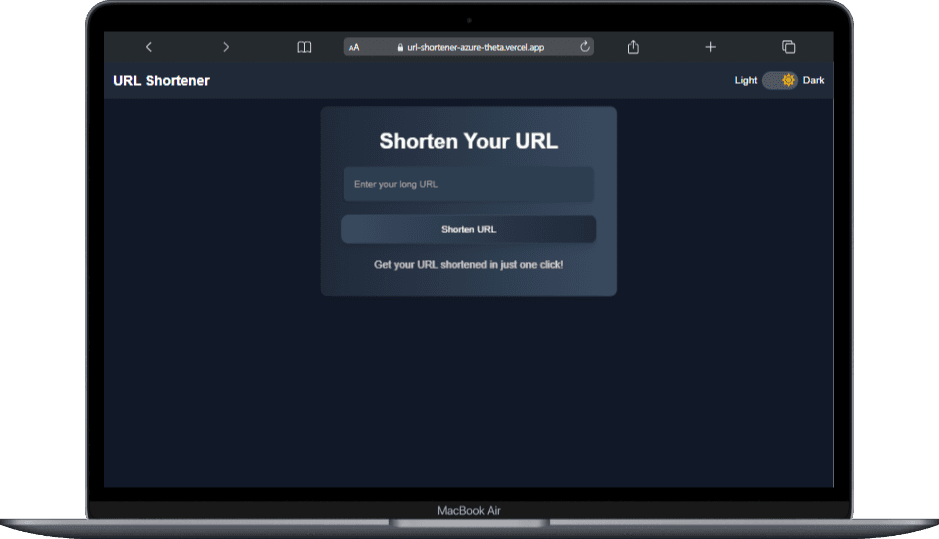Toggle the Light/Dark theme switch
This screenshot has height=539, width=939.
(779, 80)
